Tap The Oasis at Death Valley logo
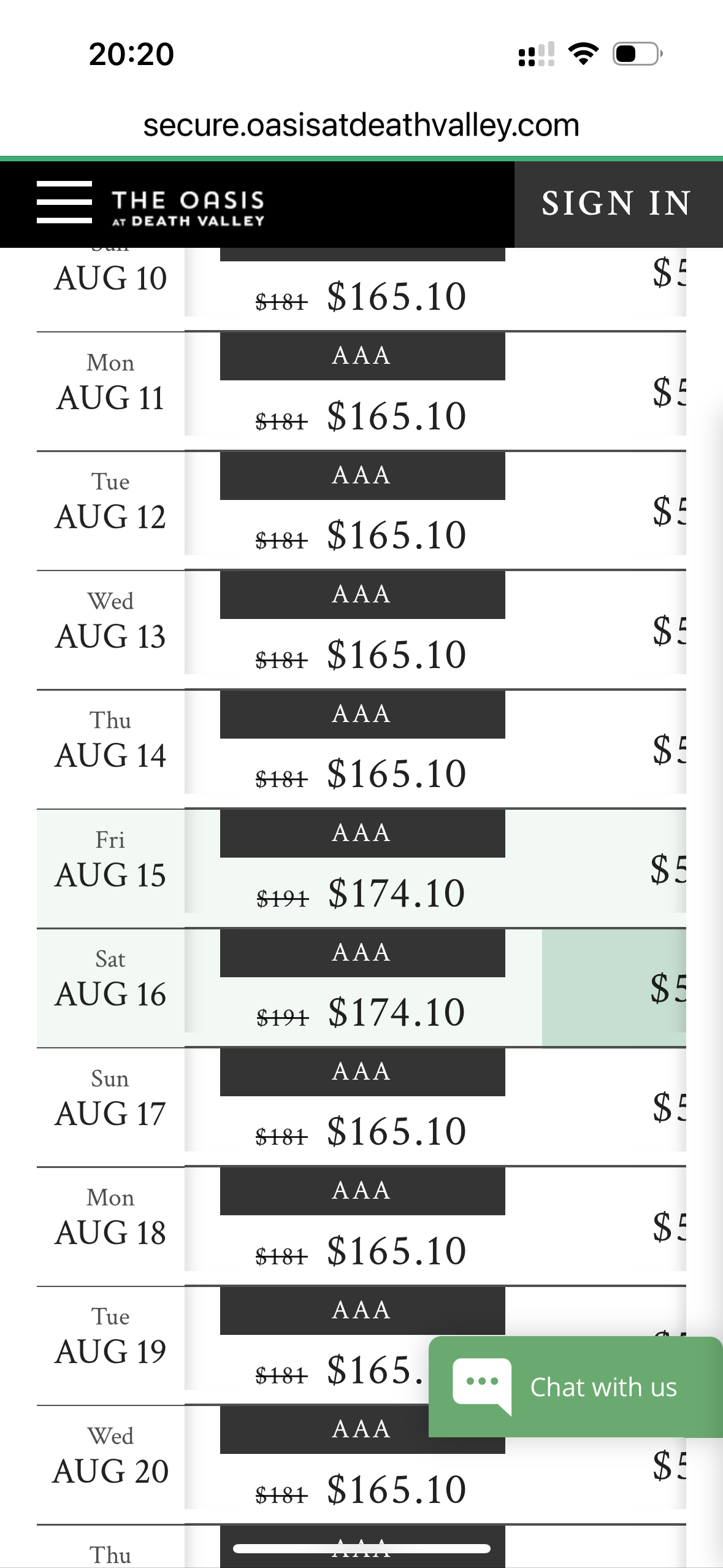This screenshot has height=1568, width=723. 188,208
